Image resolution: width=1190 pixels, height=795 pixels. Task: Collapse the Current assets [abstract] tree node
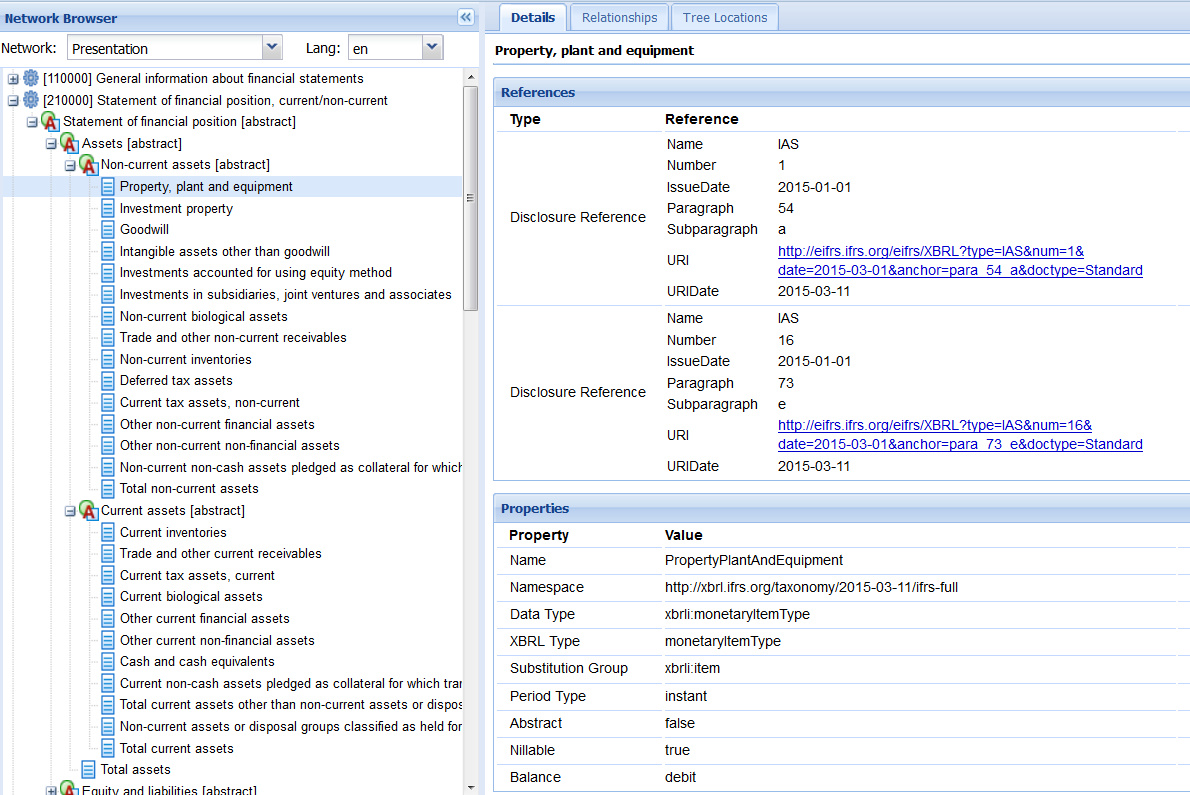[70, 511]
